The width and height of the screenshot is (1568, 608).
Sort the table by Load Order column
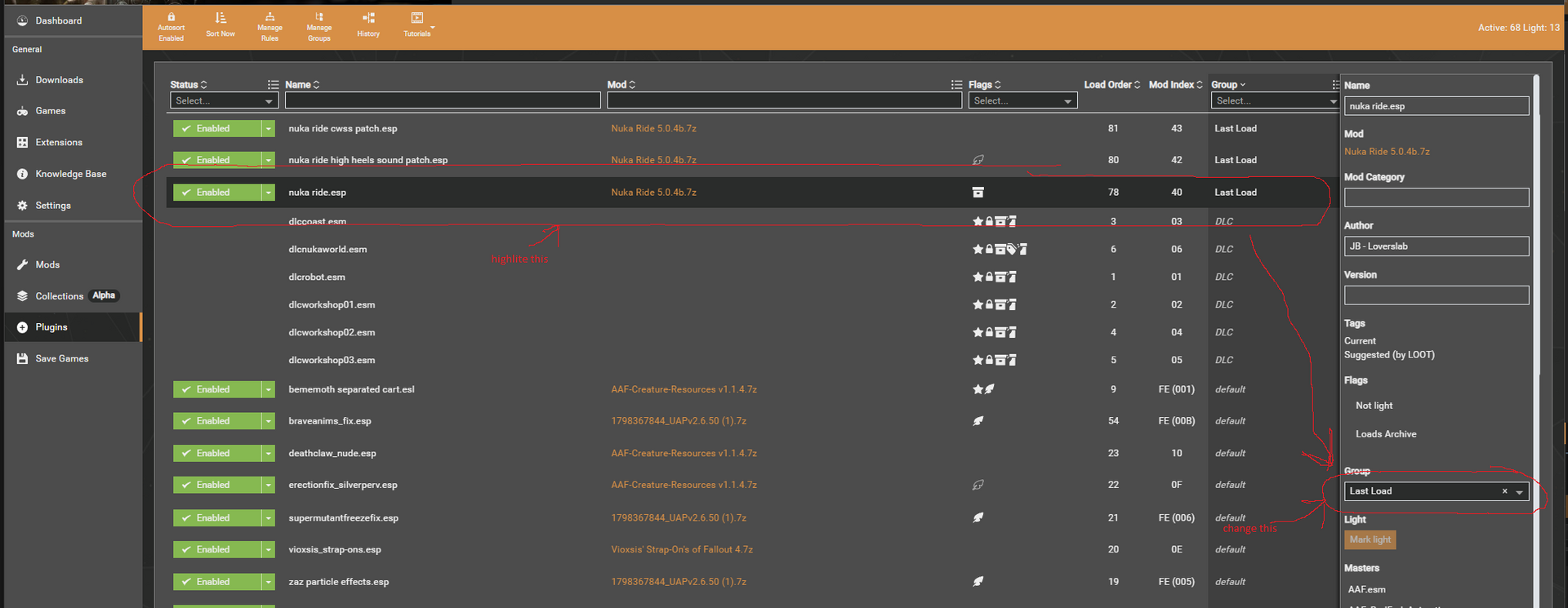(x=1112, y=85)
